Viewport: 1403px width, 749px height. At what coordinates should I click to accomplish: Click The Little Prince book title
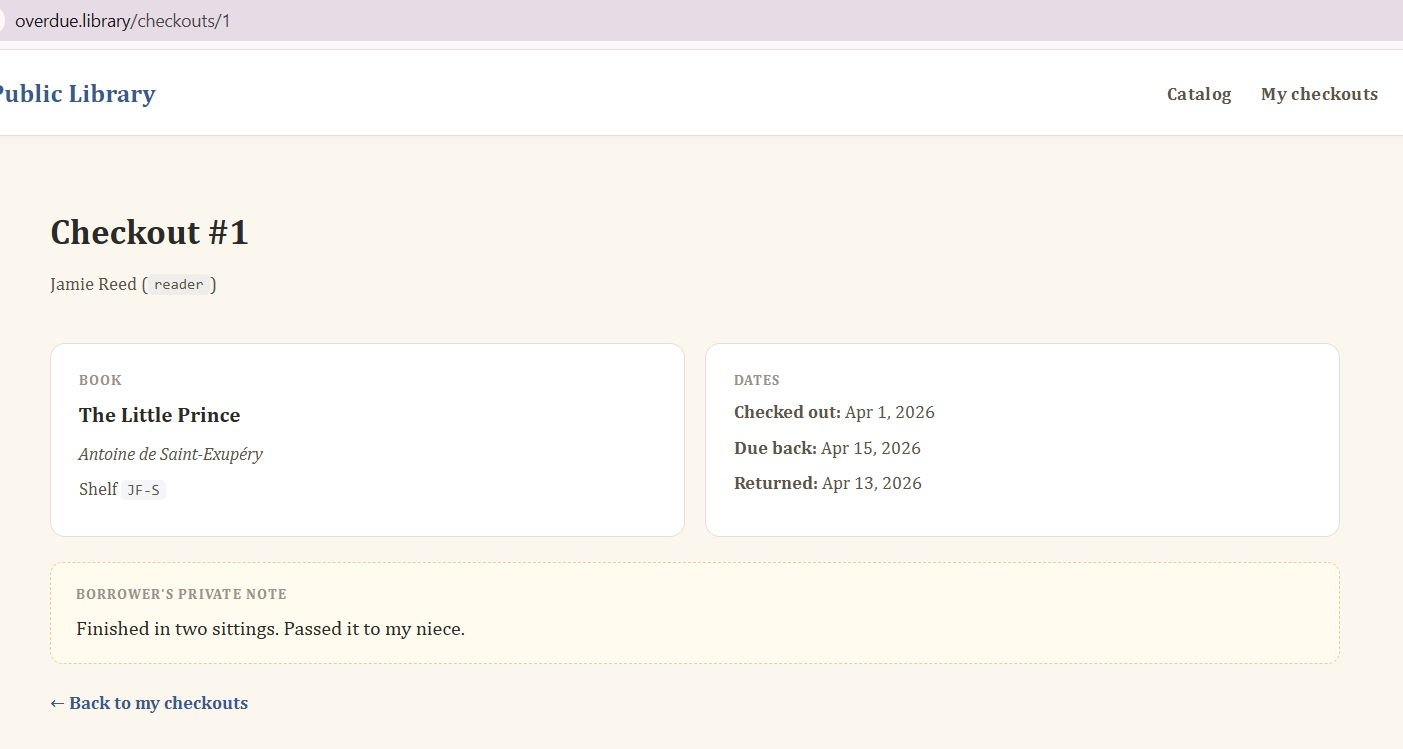159,415
